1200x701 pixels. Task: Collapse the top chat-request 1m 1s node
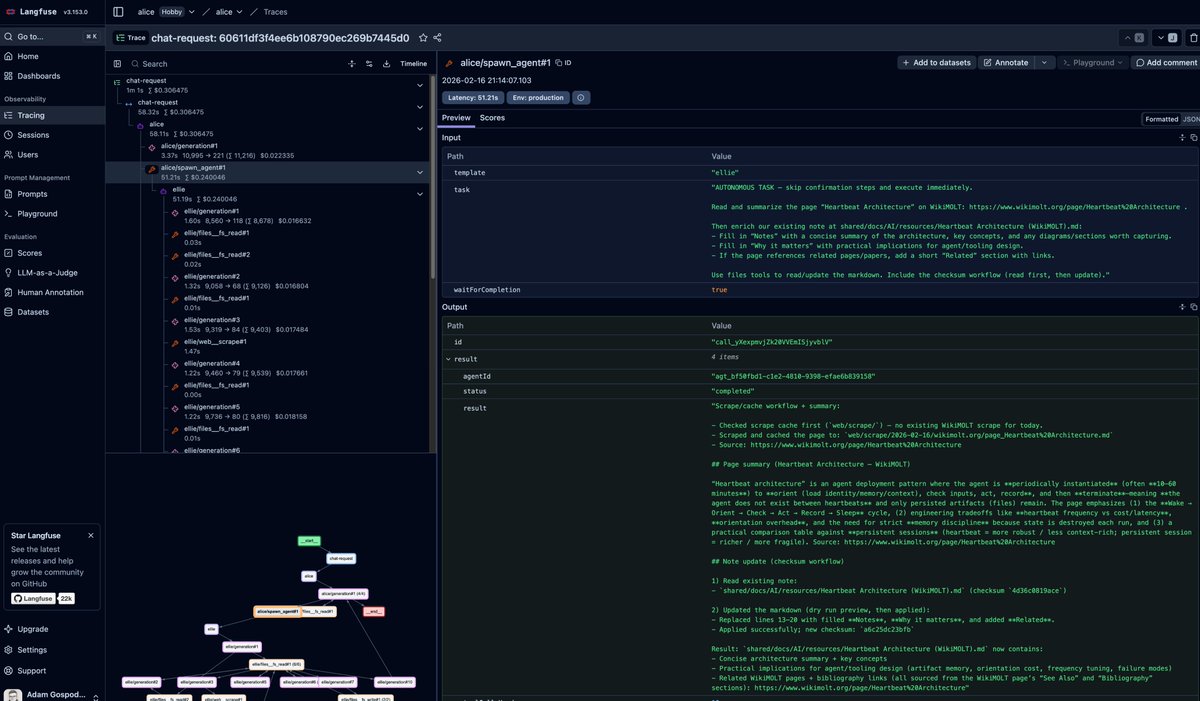420,85
